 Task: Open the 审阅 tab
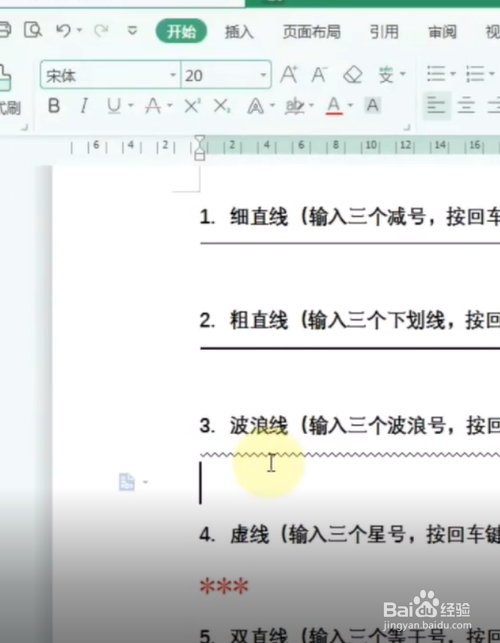(x=442, y=32)
